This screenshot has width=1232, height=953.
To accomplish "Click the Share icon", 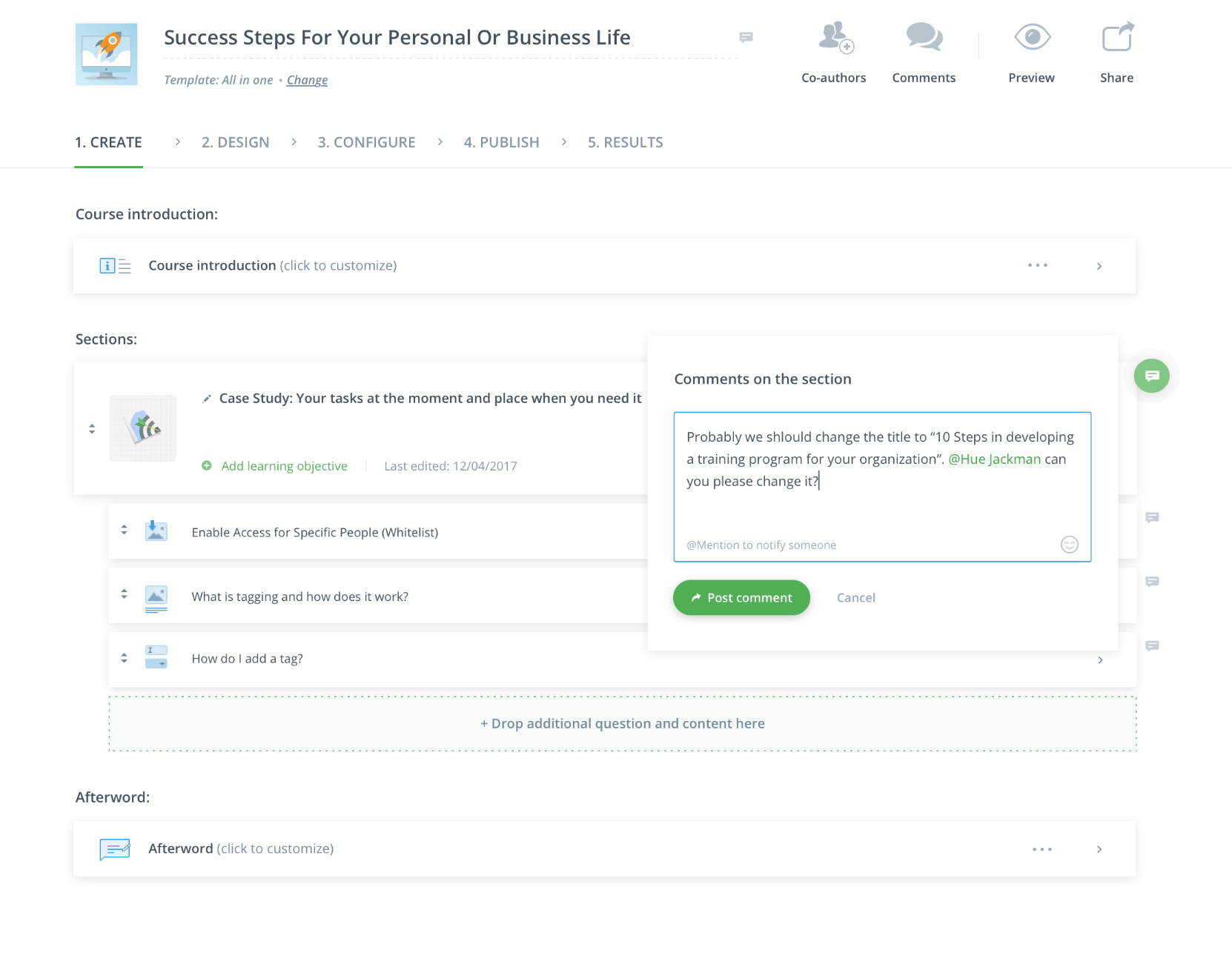I will (1117, 37).
